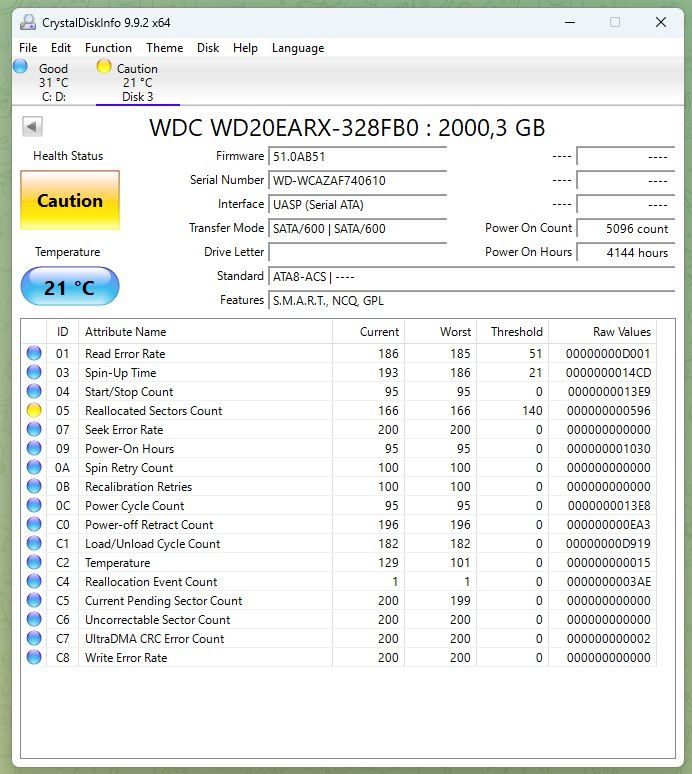
Task: Click the Attribute Name column header
Action: [x=205, y=332]
